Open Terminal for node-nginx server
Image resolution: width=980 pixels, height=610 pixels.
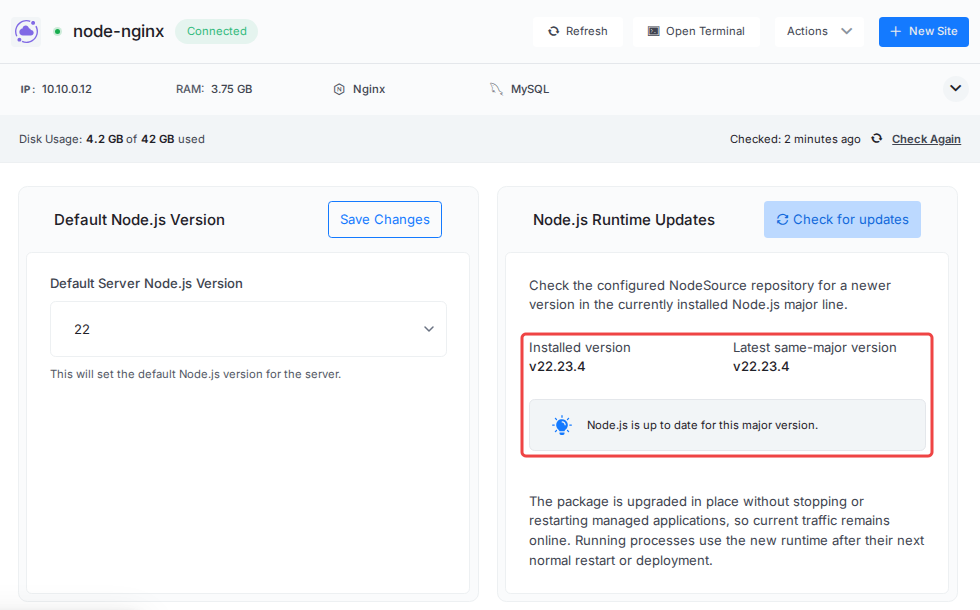click(696, 31)
